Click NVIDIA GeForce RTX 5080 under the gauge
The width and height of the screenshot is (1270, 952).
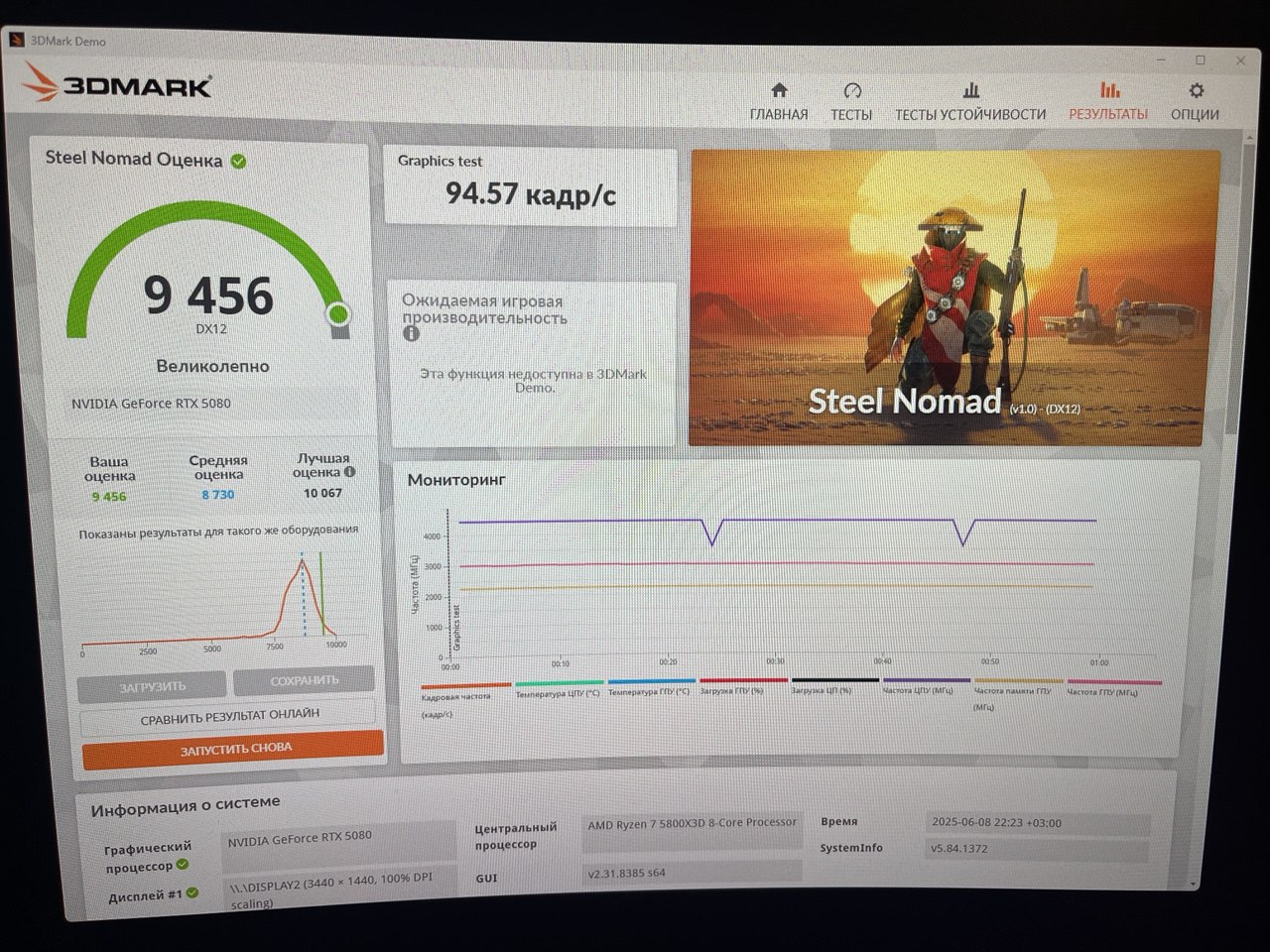pyautogui.click(x=151, y=404)
